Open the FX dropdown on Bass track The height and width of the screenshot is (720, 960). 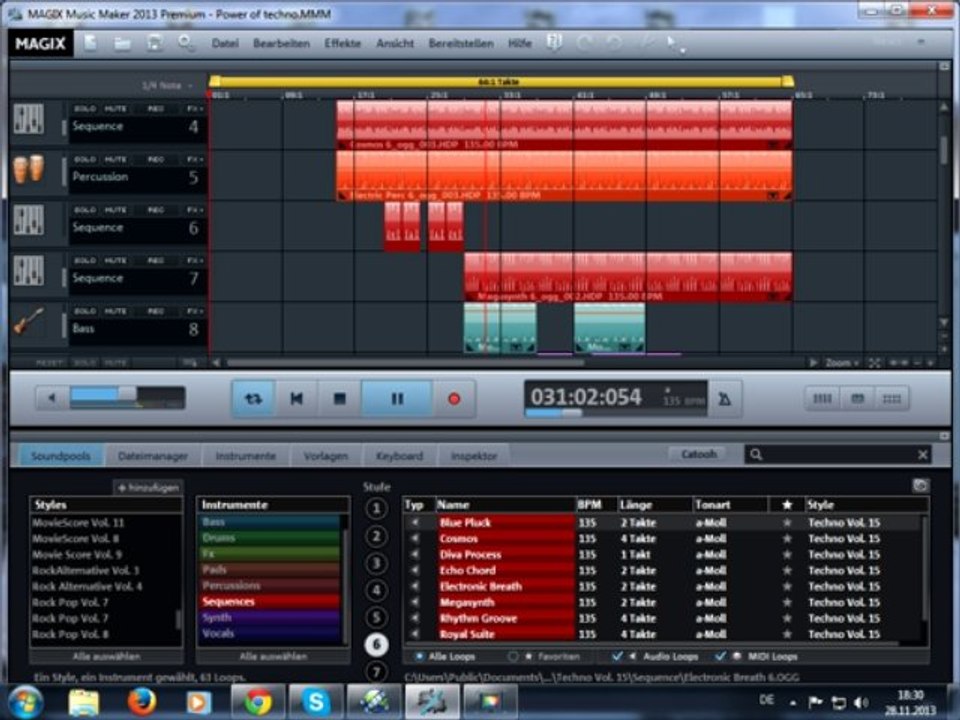[x=195, y=312]
